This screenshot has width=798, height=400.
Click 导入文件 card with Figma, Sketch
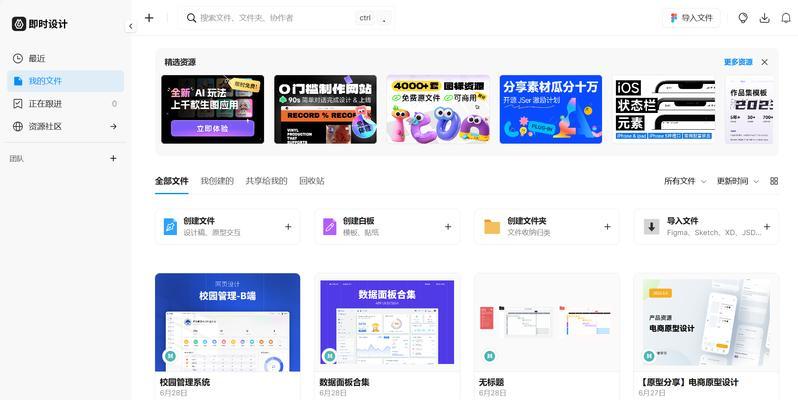[706, 226]
